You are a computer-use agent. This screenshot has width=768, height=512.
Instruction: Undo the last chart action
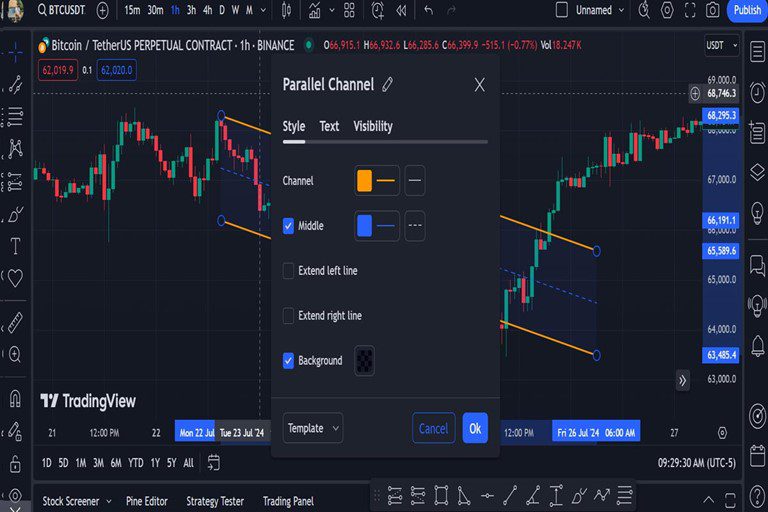coord(429,10)
